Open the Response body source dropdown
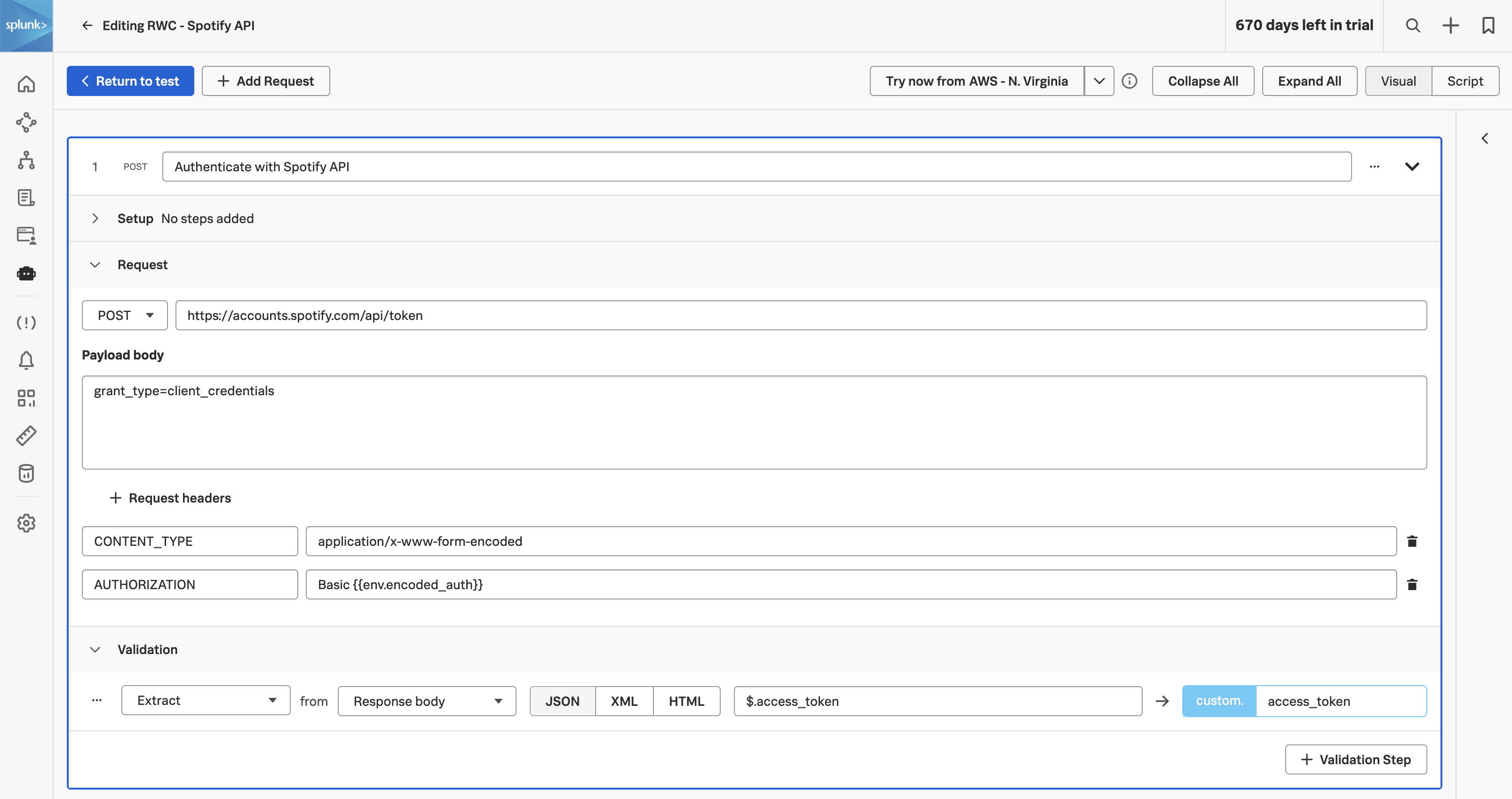The height and width of the screenshot is (799, 1512). tap(427, 701)
